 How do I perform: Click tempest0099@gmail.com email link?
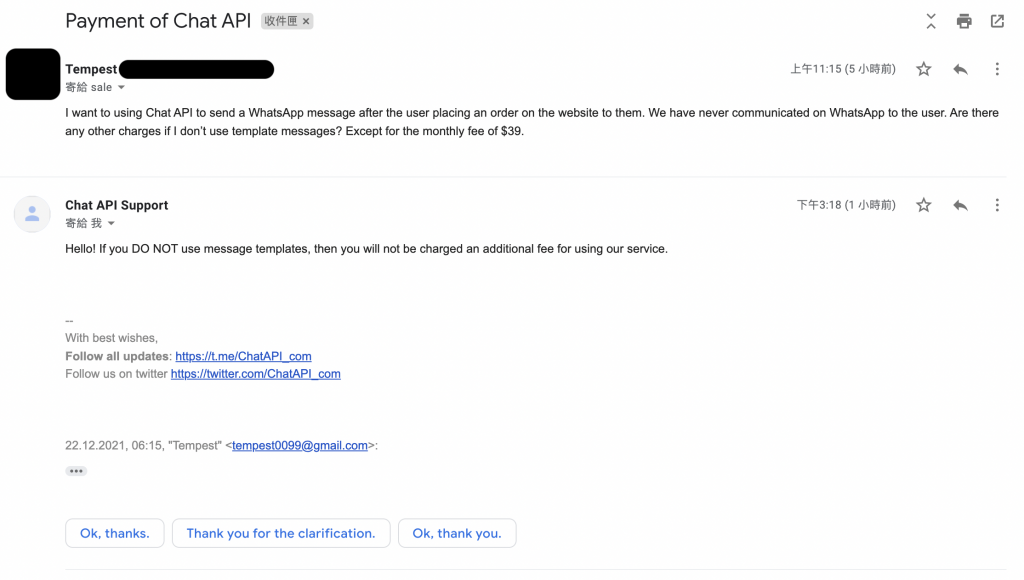coord(300,446)
